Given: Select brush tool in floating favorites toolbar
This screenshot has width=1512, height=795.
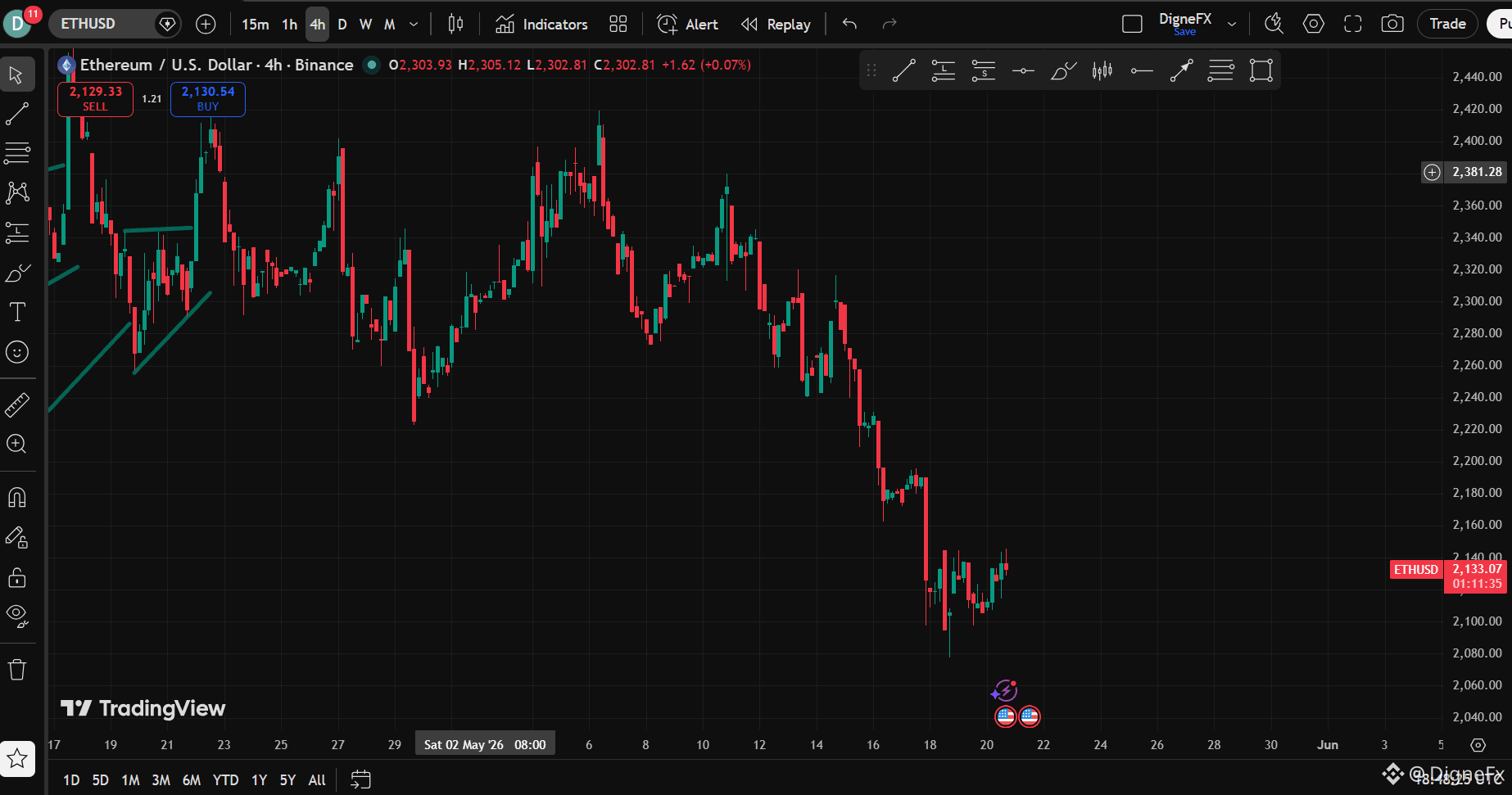Looking at the screenshot, I should point(1062,71).
